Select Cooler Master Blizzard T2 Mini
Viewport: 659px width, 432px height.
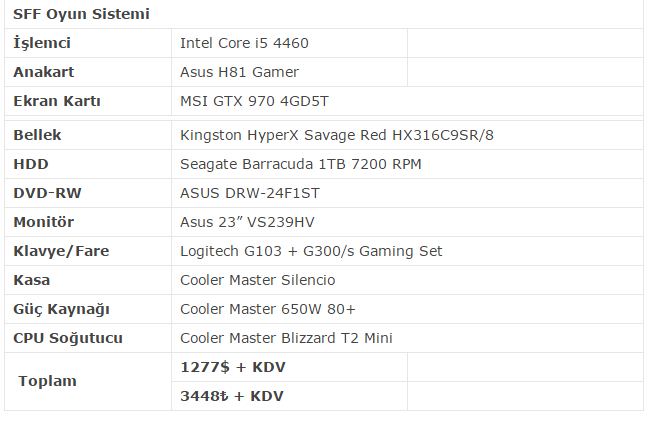(286, 338)
